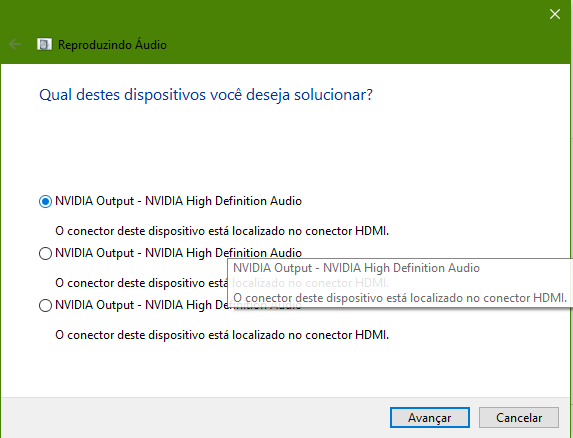Click the HDMI connector description under first device

[x=222, y=231]
